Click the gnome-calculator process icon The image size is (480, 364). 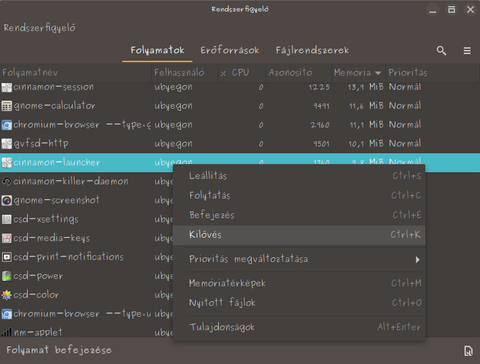6,106
